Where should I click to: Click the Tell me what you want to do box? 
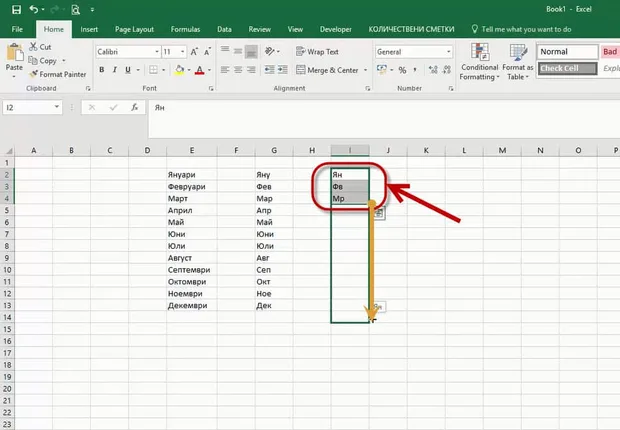point(522,29)
